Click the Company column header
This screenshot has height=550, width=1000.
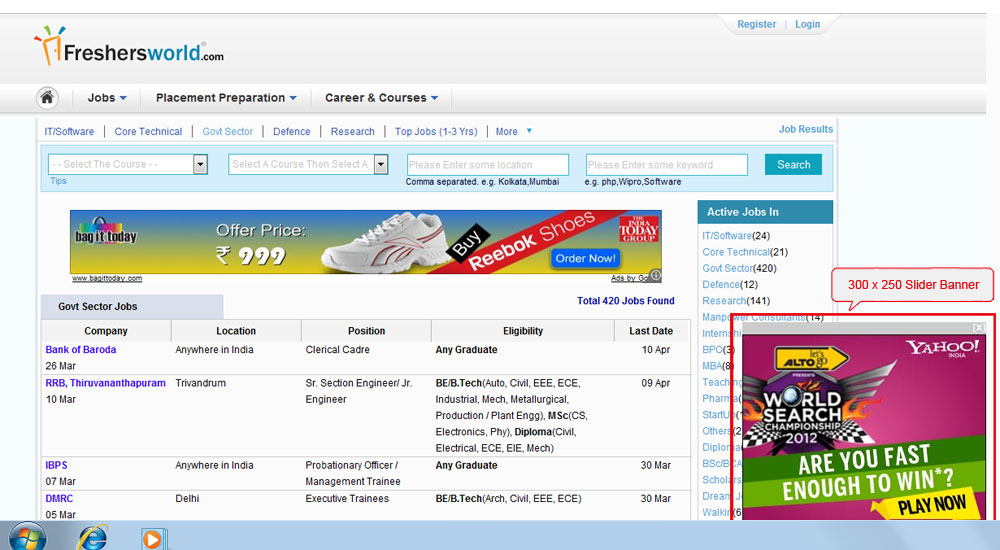click(x=106, y=331)
